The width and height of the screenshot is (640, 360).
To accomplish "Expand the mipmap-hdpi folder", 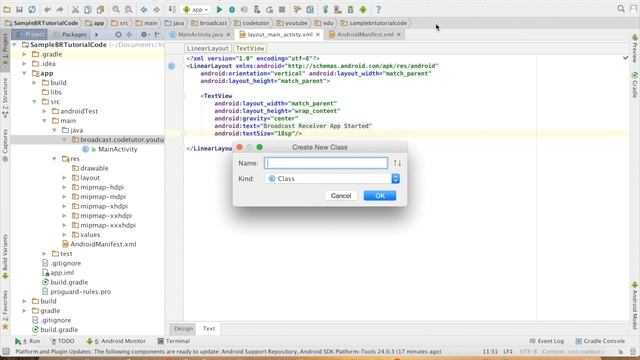I will coord(64,187).
